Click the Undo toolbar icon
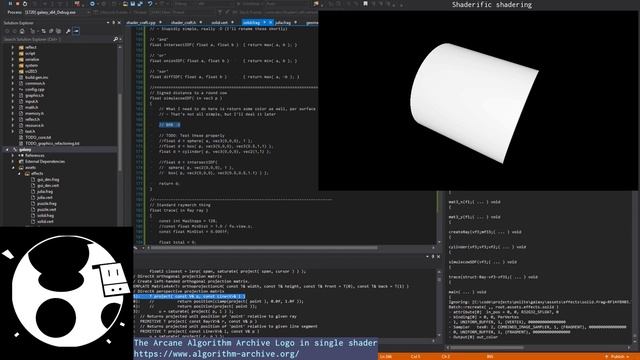The image size is (640, 360). coord(150,4)
